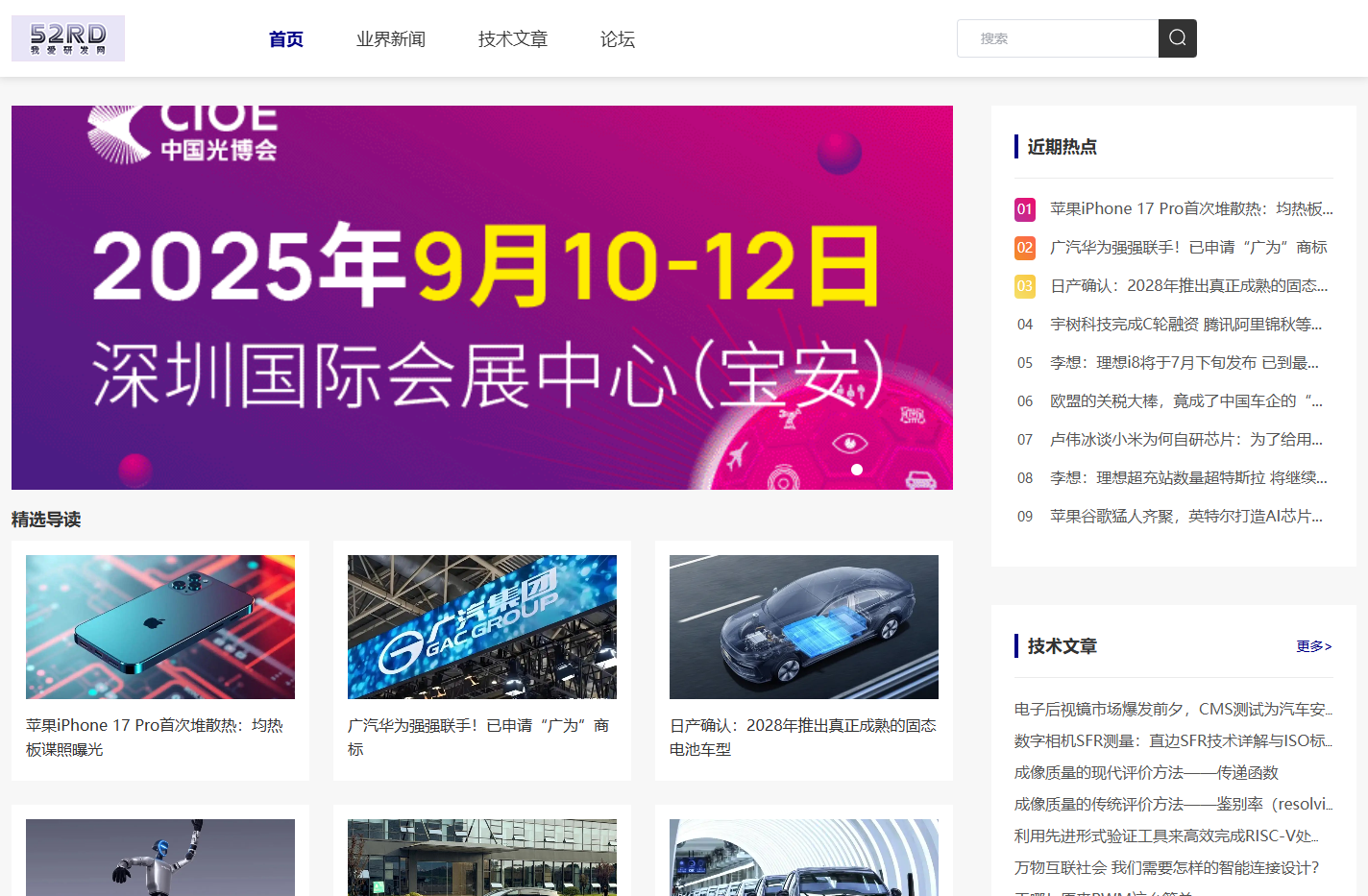Click the 52RD site logo

point(68,38)
